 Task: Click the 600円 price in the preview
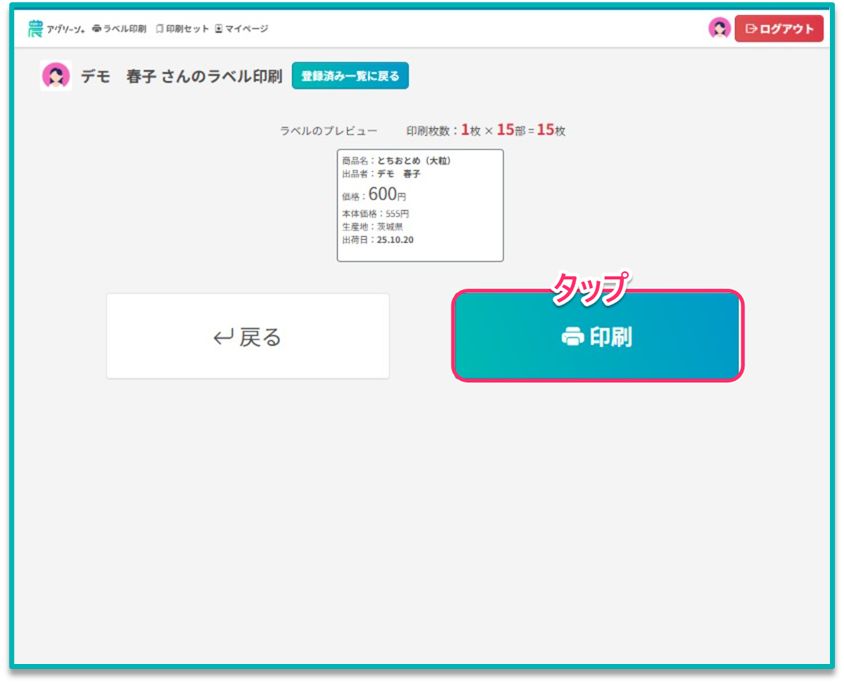tap(386, 195)
